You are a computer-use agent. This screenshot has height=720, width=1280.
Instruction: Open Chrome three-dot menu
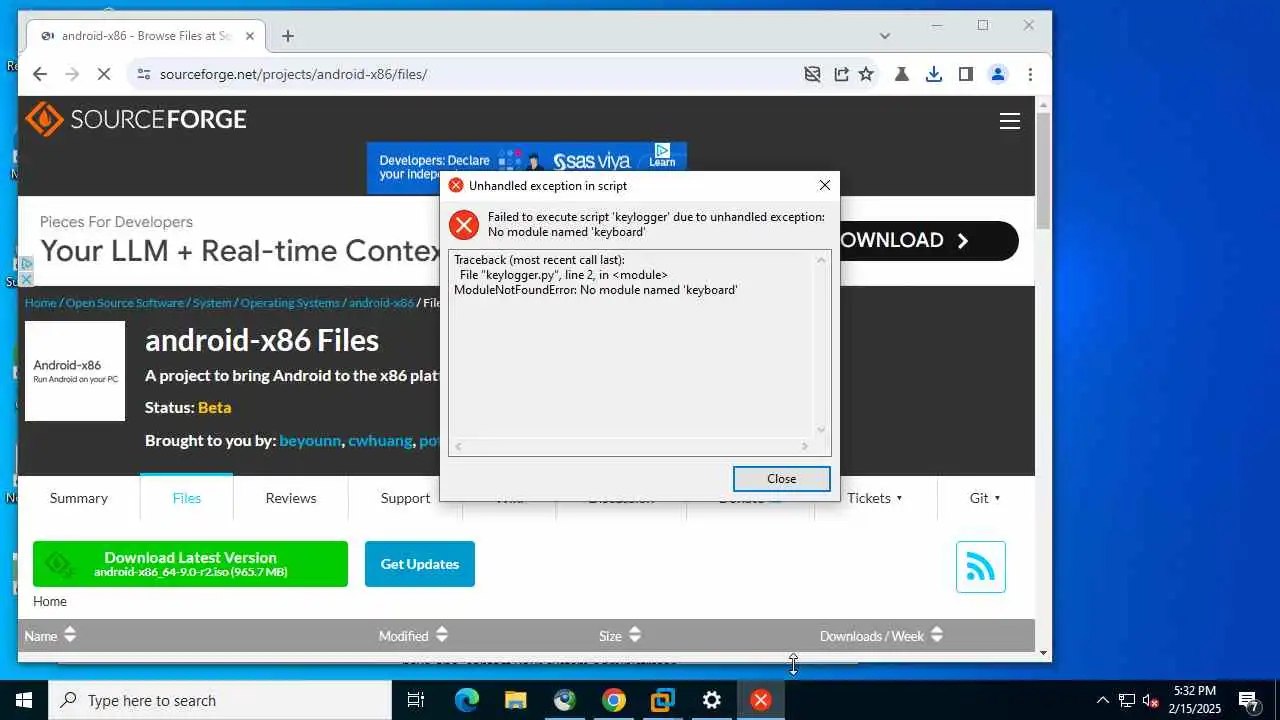(x=1030, y=74)
